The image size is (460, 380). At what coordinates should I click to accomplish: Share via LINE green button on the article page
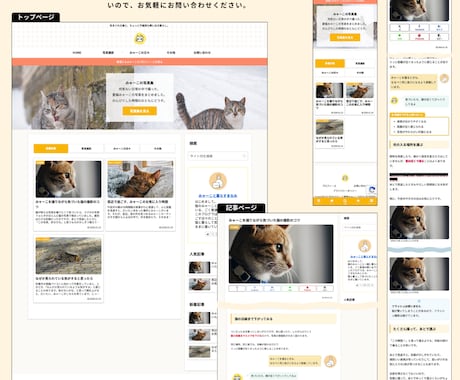(x=290, y=289)
